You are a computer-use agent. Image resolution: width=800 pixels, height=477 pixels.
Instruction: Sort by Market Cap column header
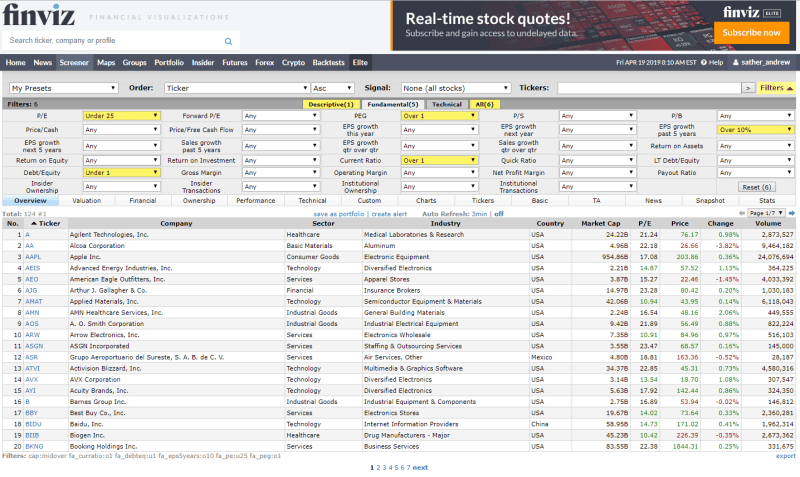coord(601,223)
